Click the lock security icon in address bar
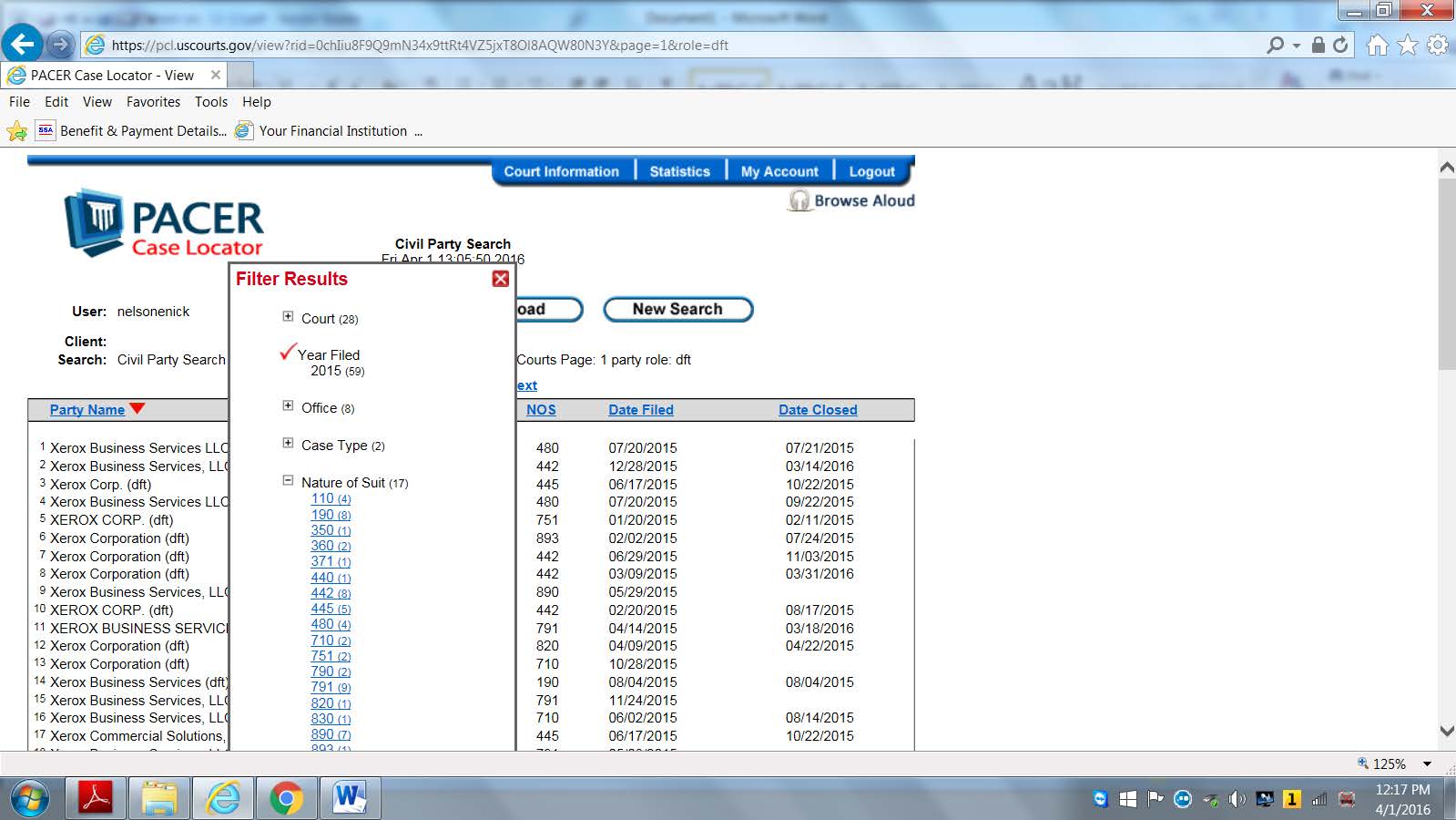Image resolution: width=1456 pixels, height=820 pixels. [1318, 45]
